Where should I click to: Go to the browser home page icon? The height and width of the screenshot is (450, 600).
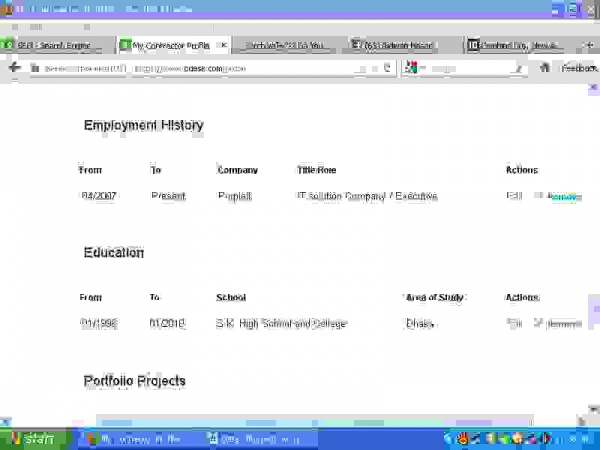click(544, 68)
